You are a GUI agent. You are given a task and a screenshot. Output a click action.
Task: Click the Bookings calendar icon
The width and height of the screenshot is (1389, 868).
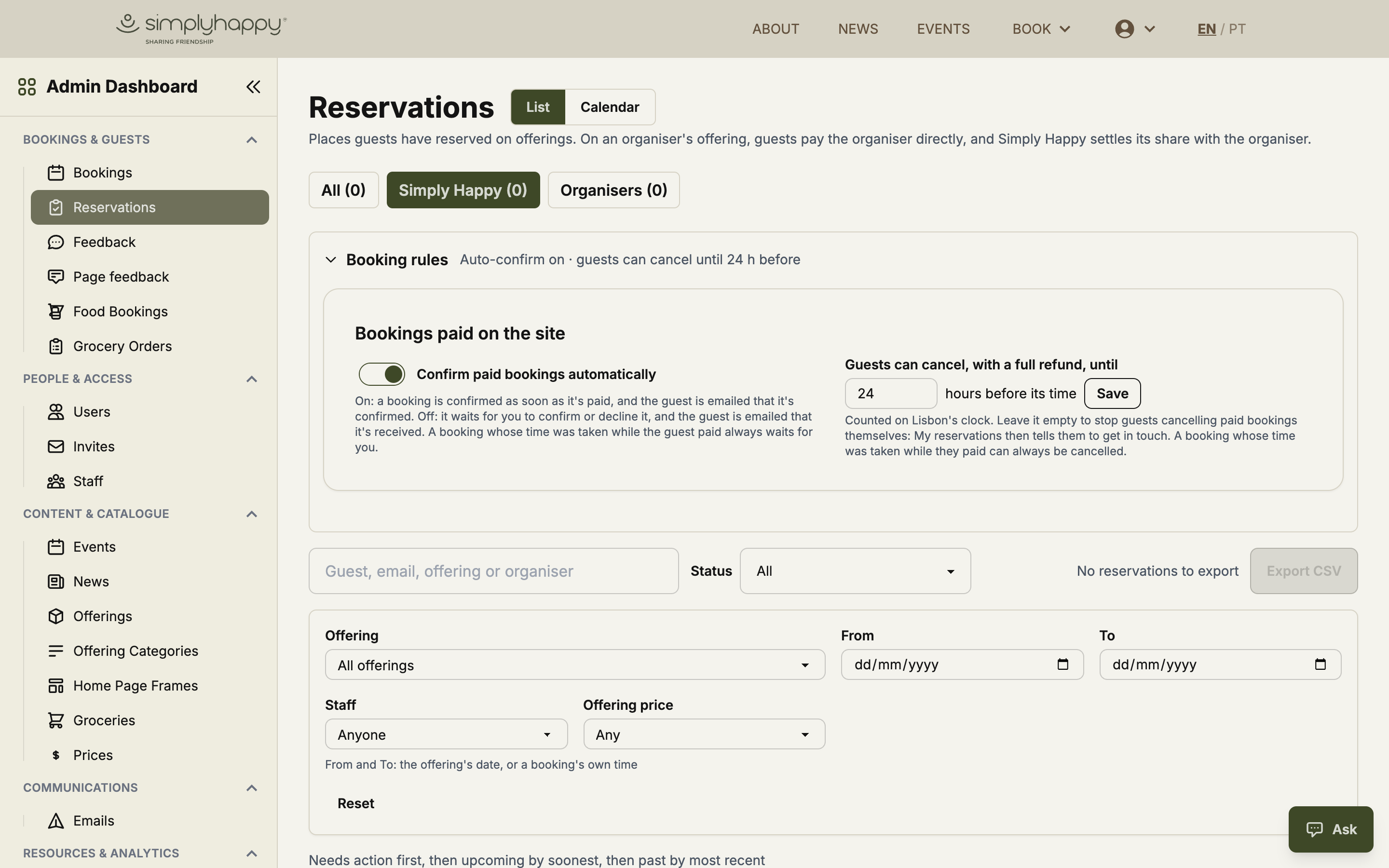pos(55,173)
